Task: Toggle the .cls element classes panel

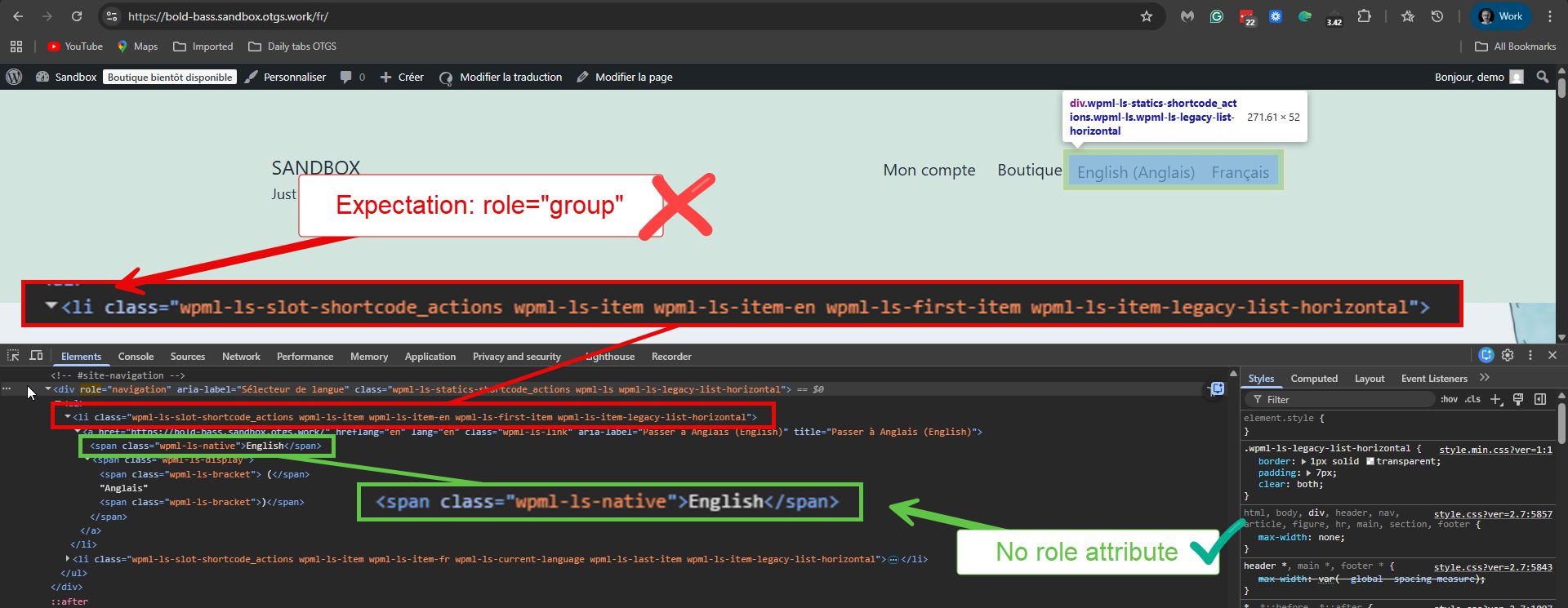Action: click(x=1472, y=399)
